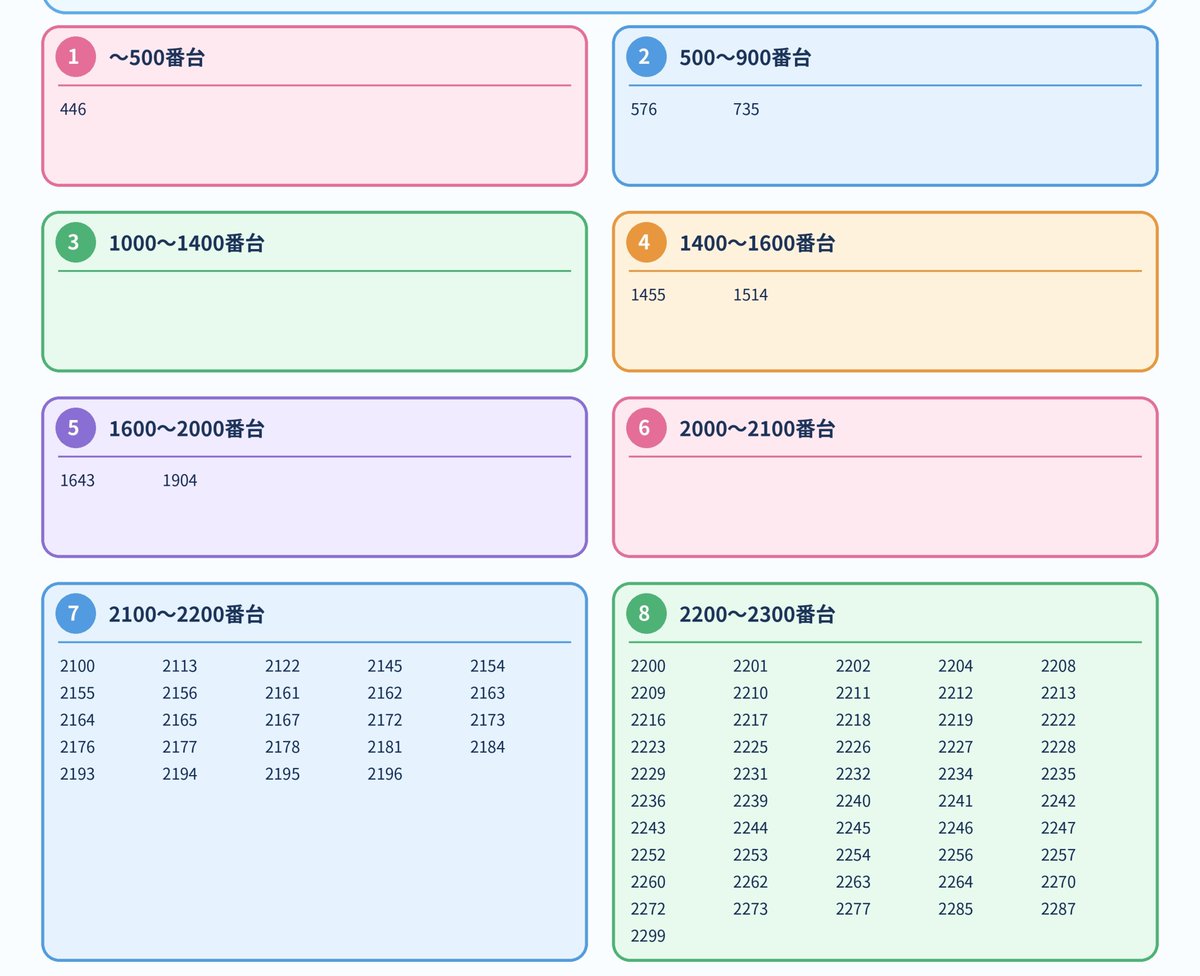1200x976 pixels.
Task: Click number 2287
Action: click(1058, 909)
